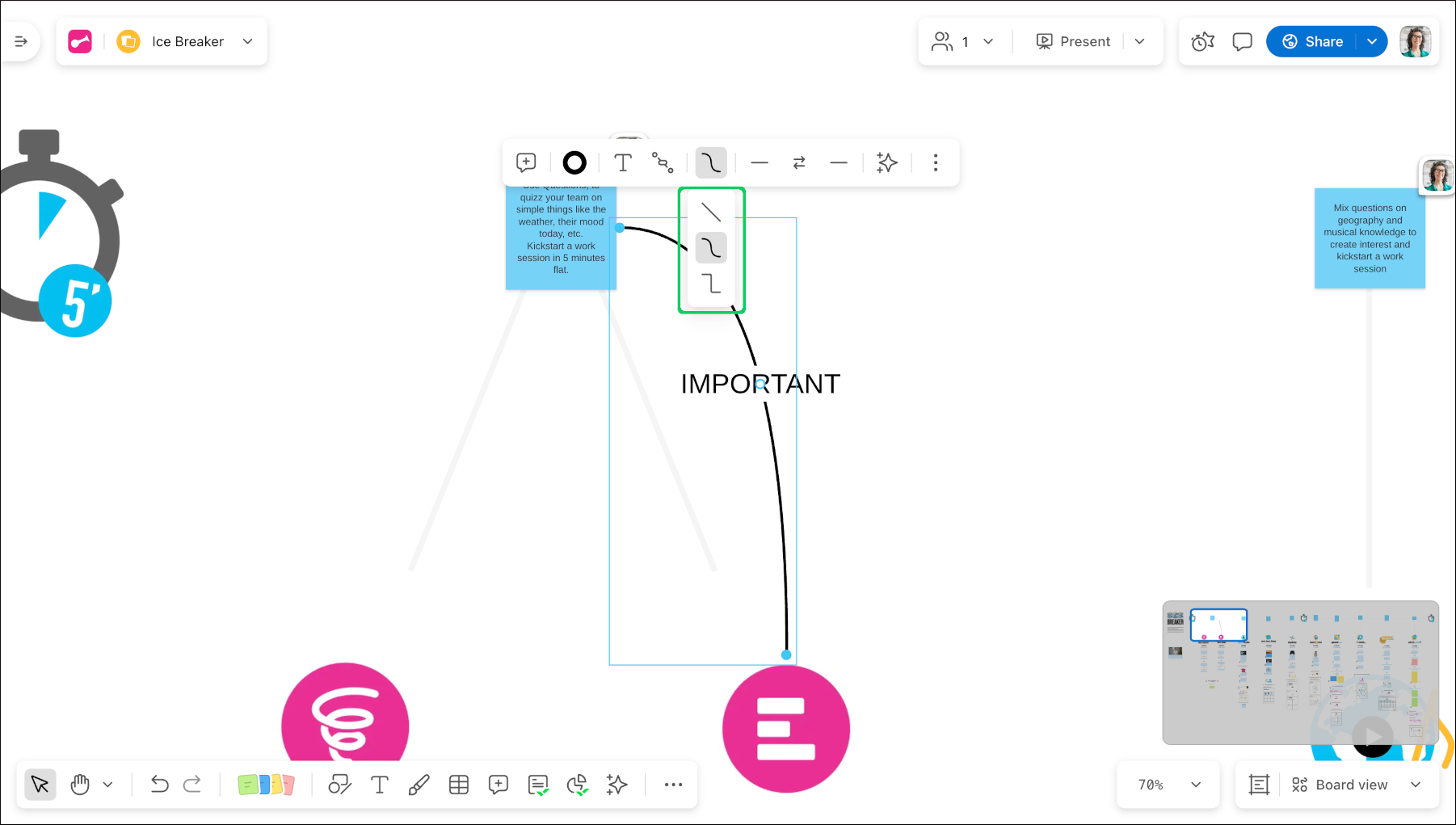
Task: Select the shape drawing tool
Action: tap(339, 784)
